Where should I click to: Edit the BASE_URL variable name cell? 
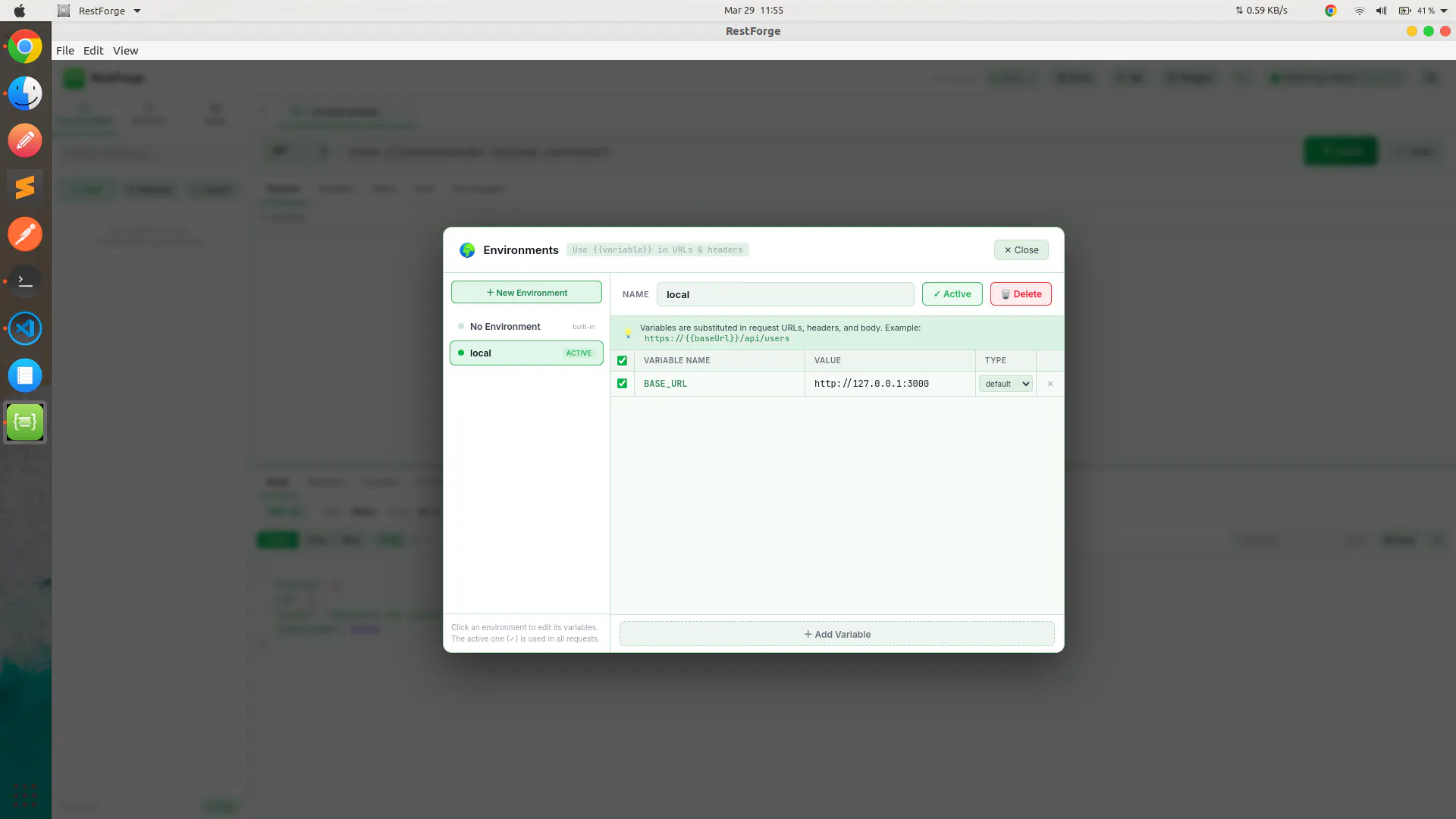719,384
